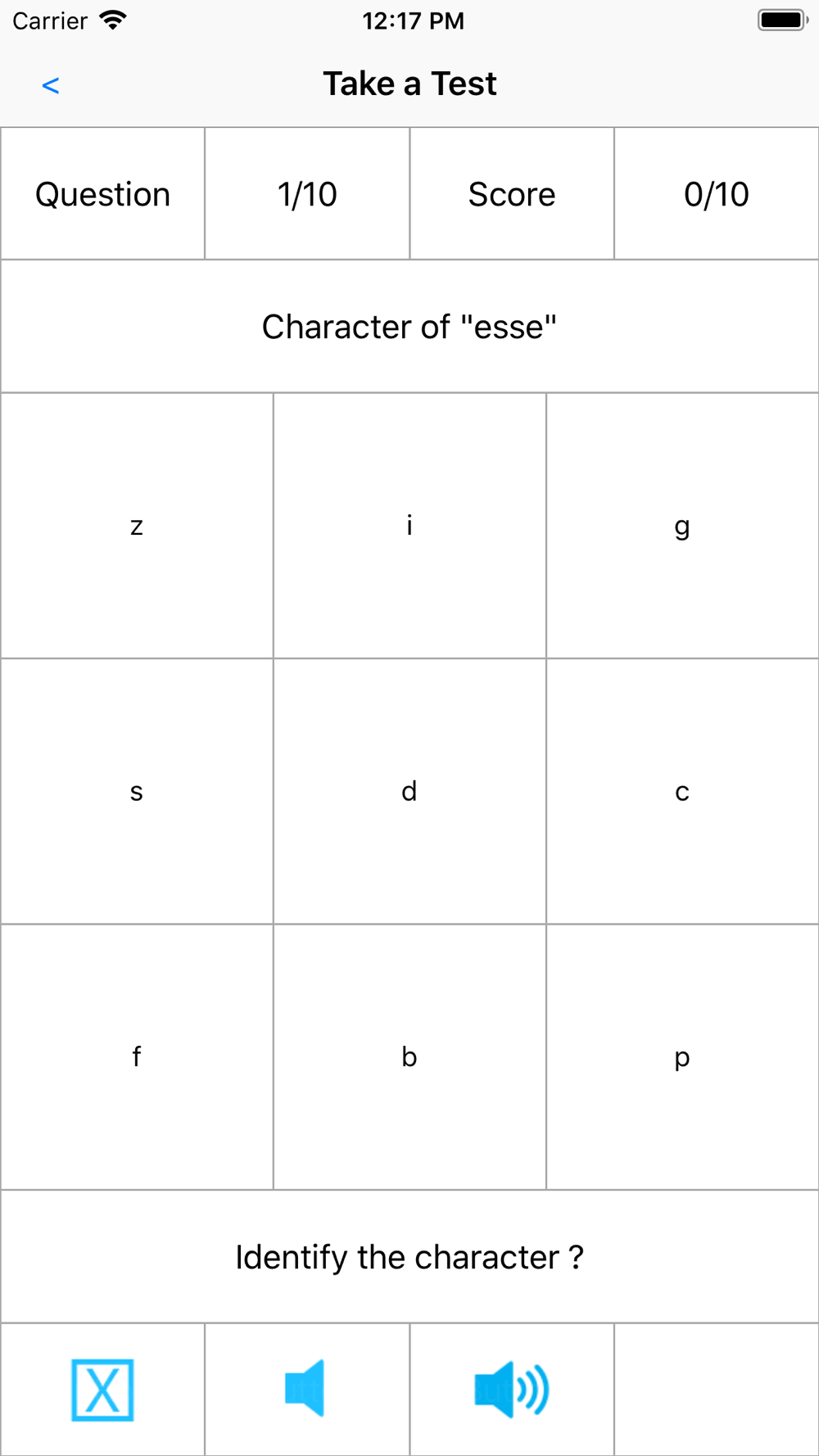The width and height of the screenshot is (819, 1456).
Task: Choose the letter s answer
Action: click(137, 791)
